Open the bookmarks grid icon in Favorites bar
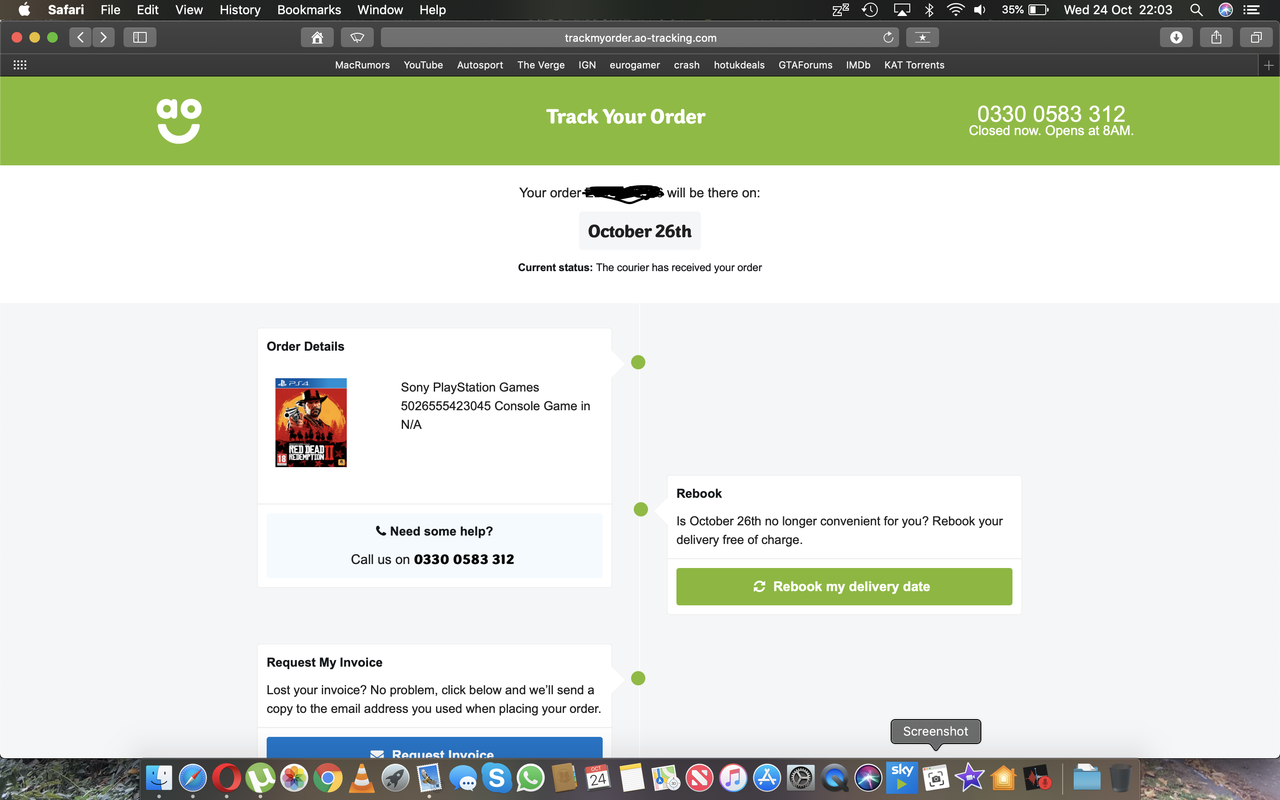This screenshot has width=1280, height=800. coord(20,65)
